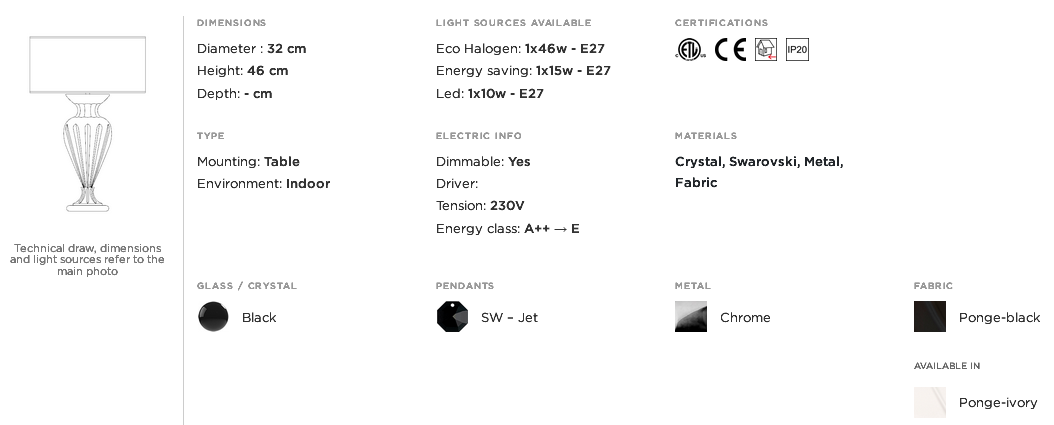Click the Eco Halogen 1x46w - E27 text
This screenshot has height=425, width=1054.
[520, 48]
